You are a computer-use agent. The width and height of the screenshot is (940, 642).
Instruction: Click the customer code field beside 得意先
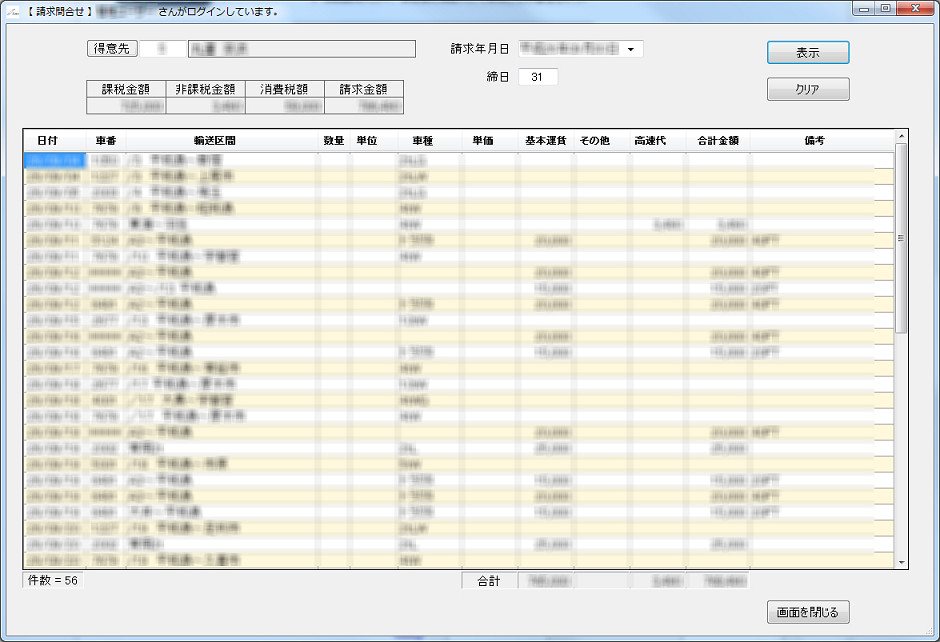pos(162,49)
